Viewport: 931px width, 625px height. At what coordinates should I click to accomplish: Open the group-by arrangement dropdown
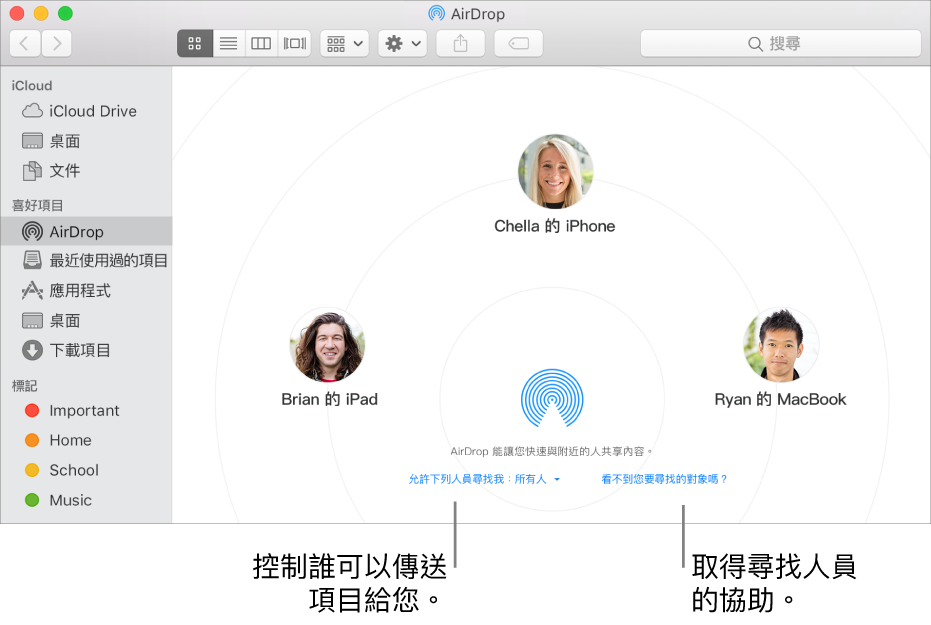(344, 43)
